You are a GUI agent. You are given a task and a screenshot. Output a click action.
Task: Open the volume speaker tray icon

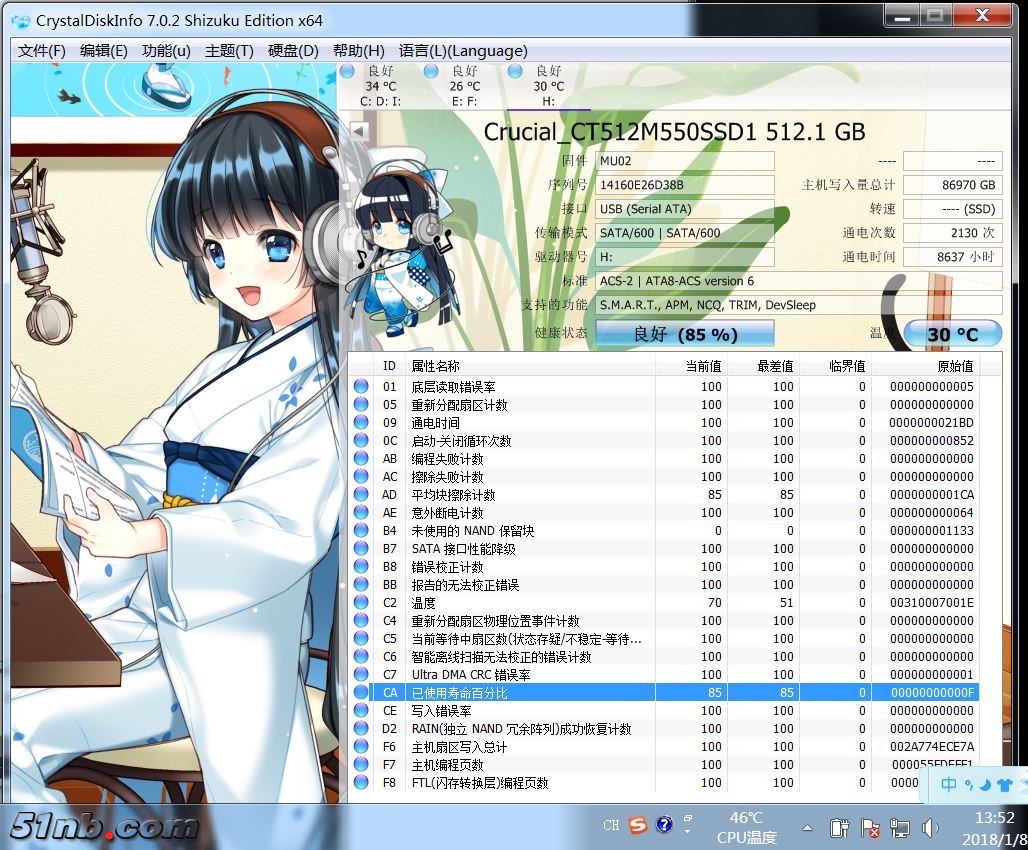(x=930, y=828)
